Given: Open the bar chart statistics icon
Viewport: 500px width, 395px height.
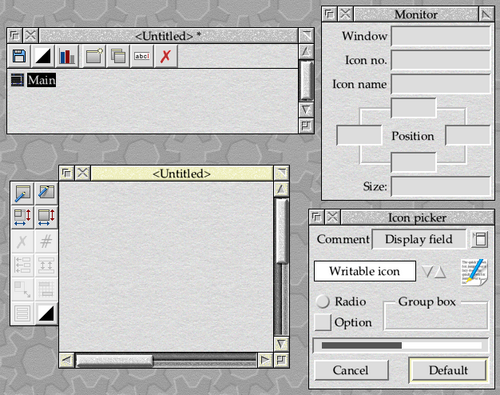Looking at the screenshot, I should point(67,56).
